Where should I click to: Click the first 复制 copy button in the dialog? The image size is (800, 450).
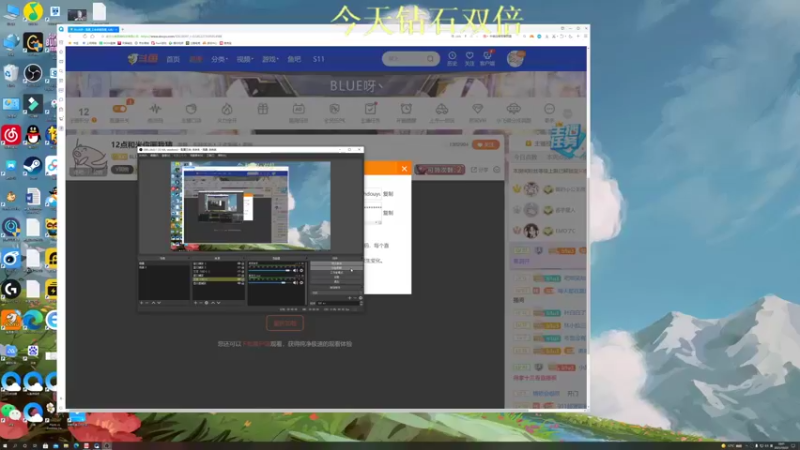click(388, 194)
